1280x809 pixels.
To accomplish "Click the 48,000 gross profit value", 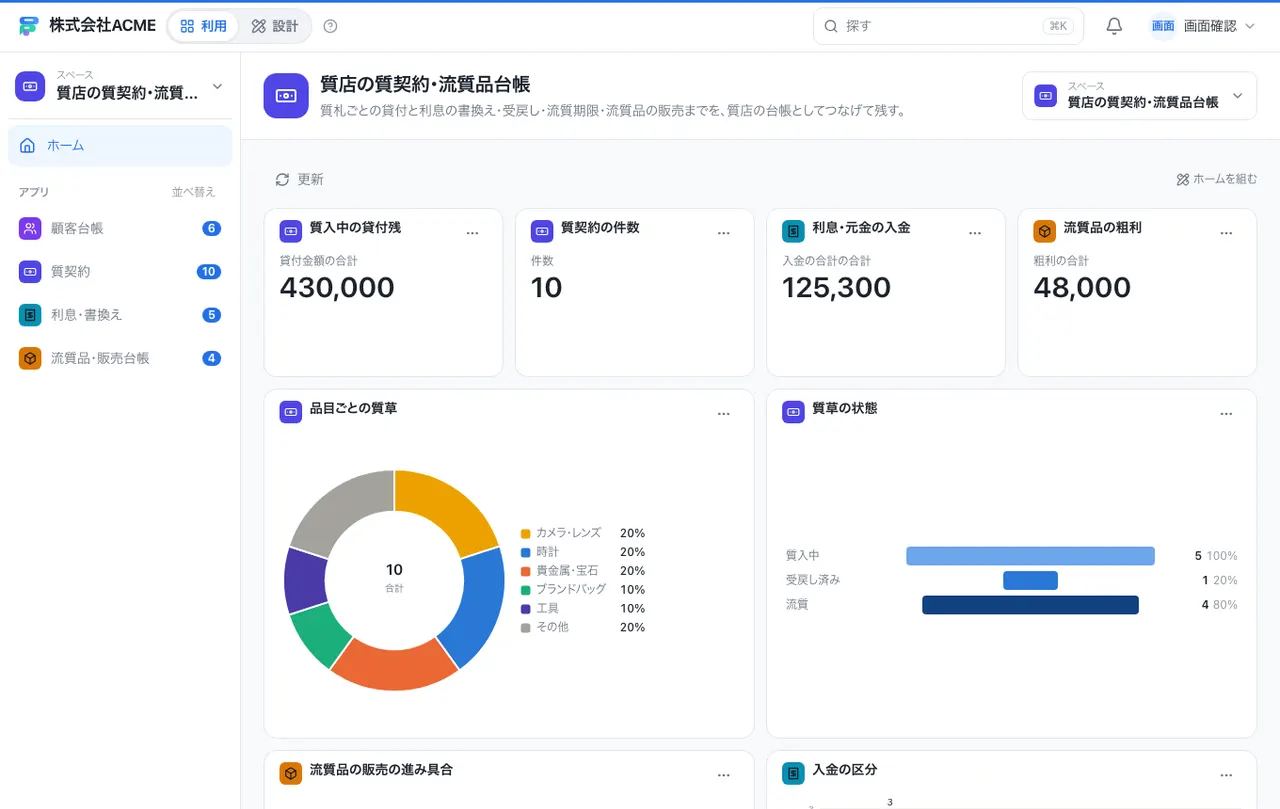I will [x=1082, y=288].
